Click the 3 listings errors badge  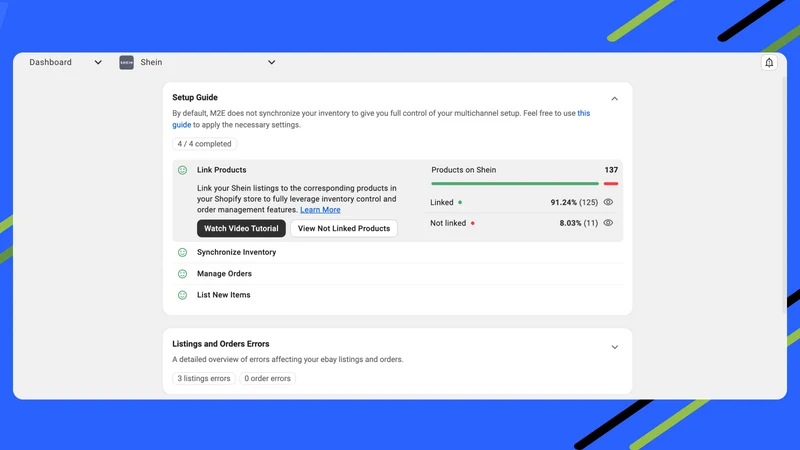(204, 379)
